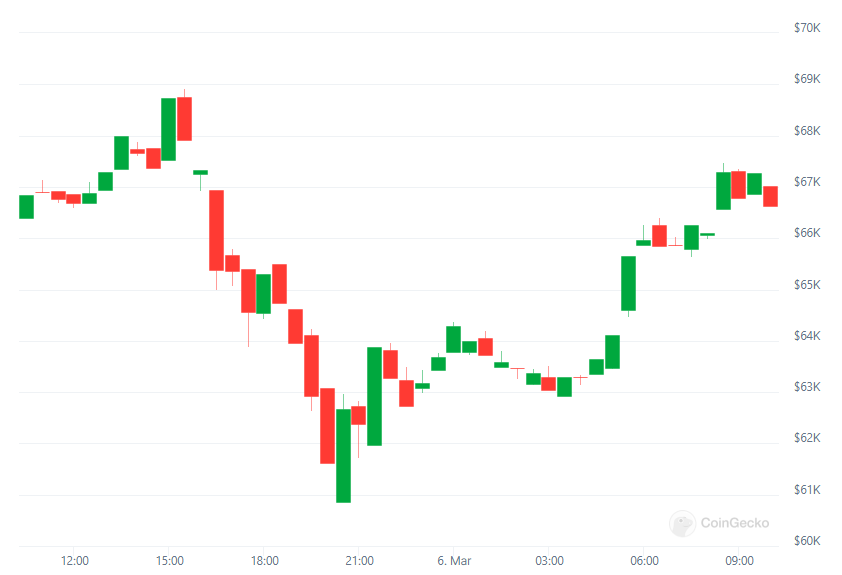The width and height of the screenshot is (842, 575).
Task: Select the $69K price axis label
Action: (x=807, y=79)
